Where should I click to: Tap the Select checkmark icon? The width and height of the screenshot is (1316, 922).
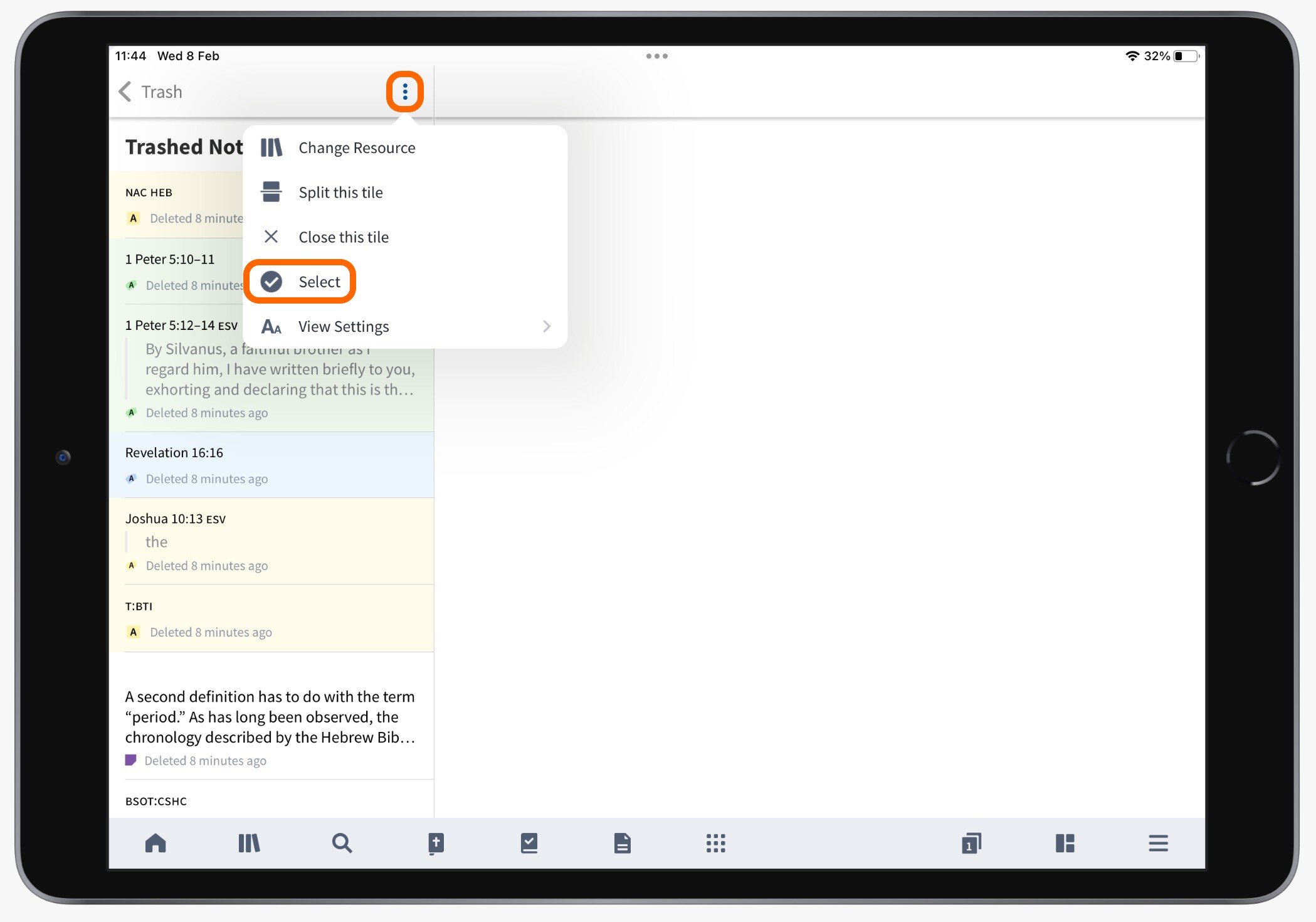click(271, 282)
